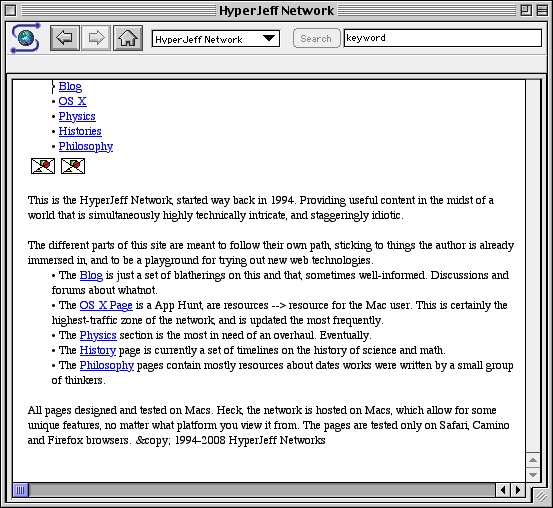Click the vertical scroll up arrow
The image size is (553, 508).
coord(533,460)
